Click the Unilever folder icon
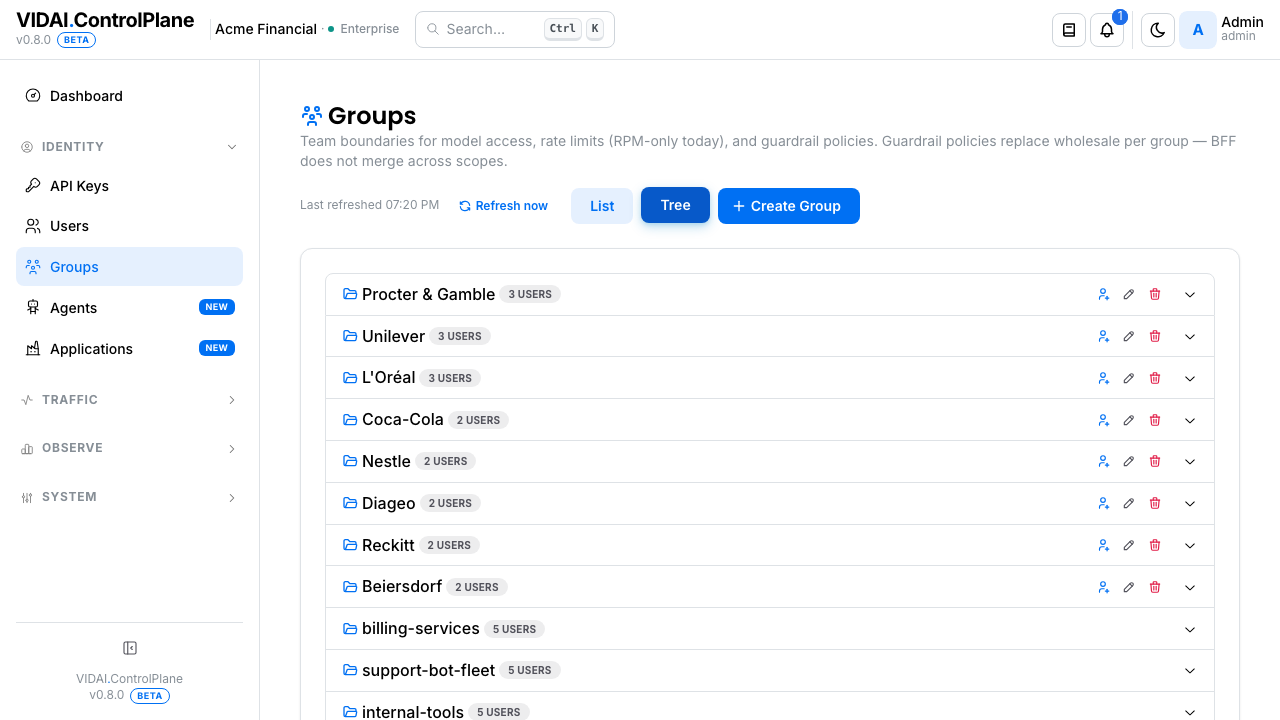1280x720 pixels. (x=350, y=336)
